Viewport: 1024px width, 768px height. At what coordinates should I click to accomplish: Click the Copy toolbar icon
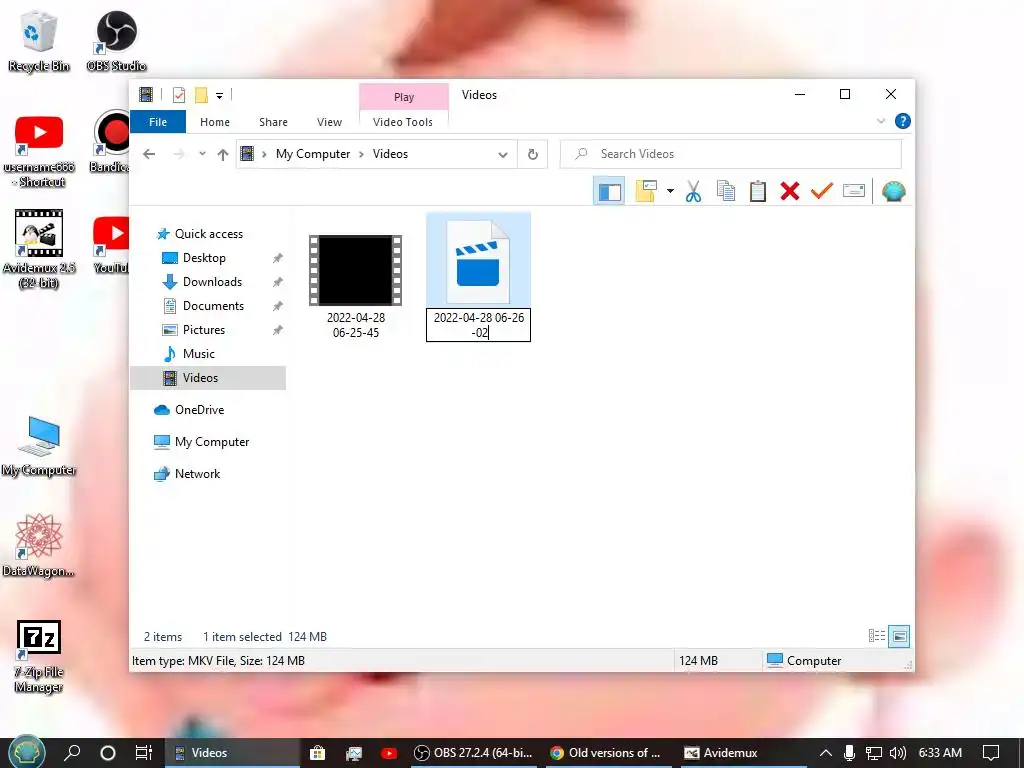click(x=726, y=191)
